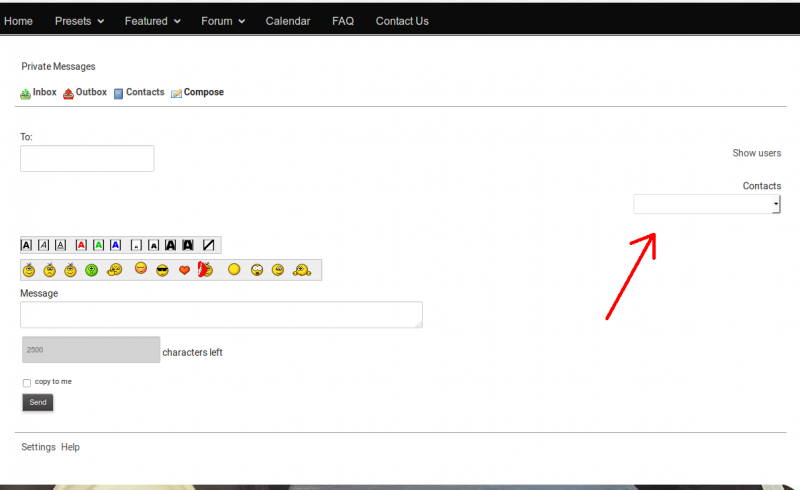Insert the green smiley emoticon
The width and height of the screenshot is (800, 490).
pos(92,270)
